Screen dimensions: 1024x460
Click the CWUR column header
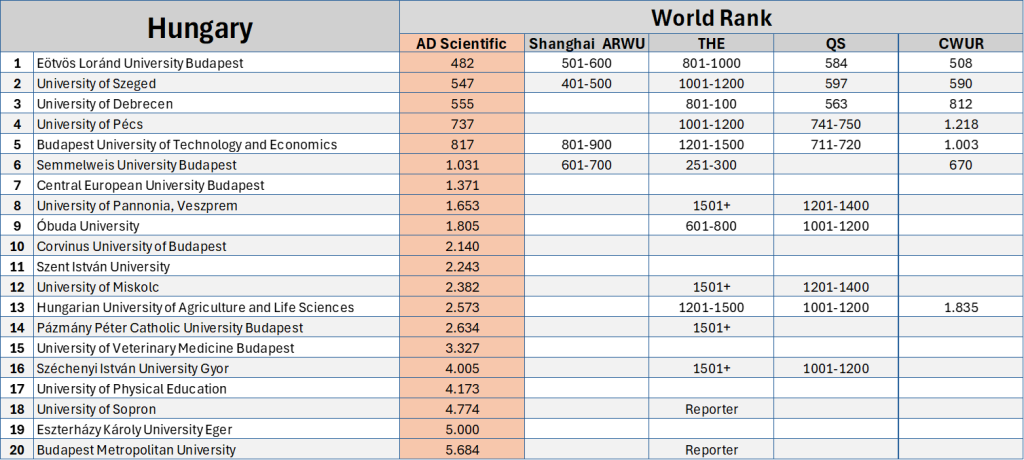[961, 43]
